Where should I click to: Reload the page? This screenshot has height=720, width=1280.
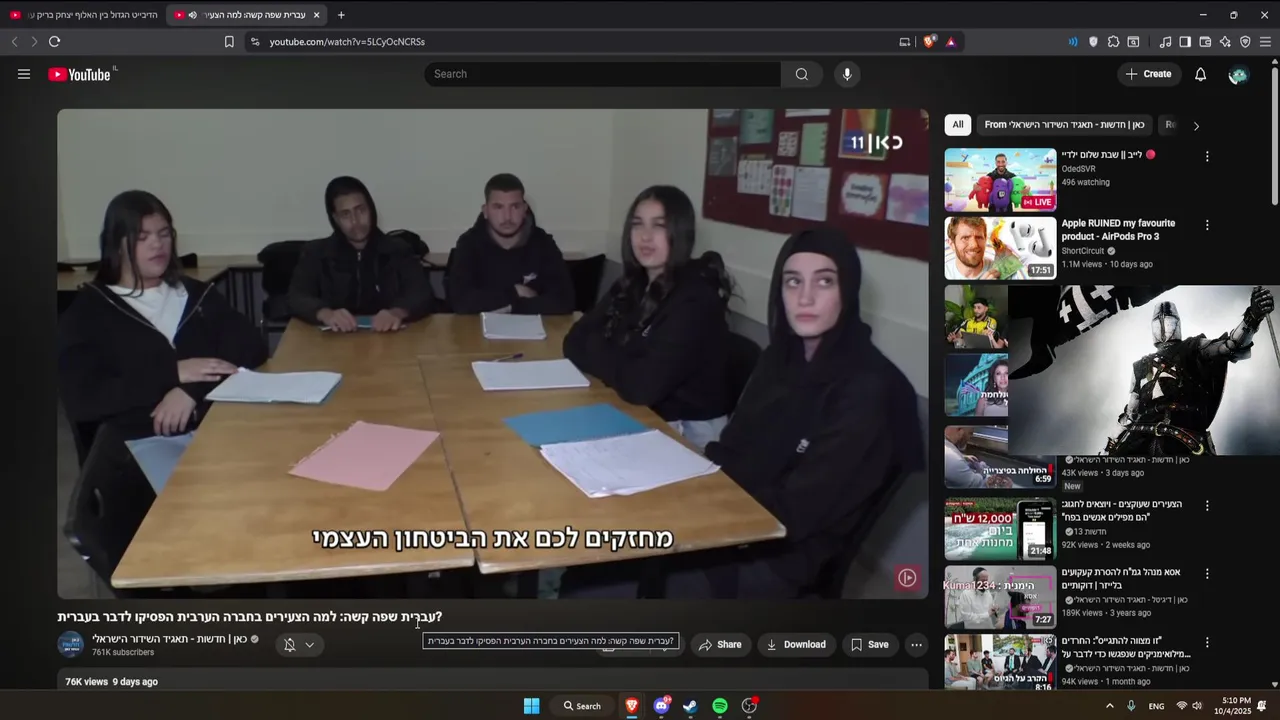click(54, 42)
